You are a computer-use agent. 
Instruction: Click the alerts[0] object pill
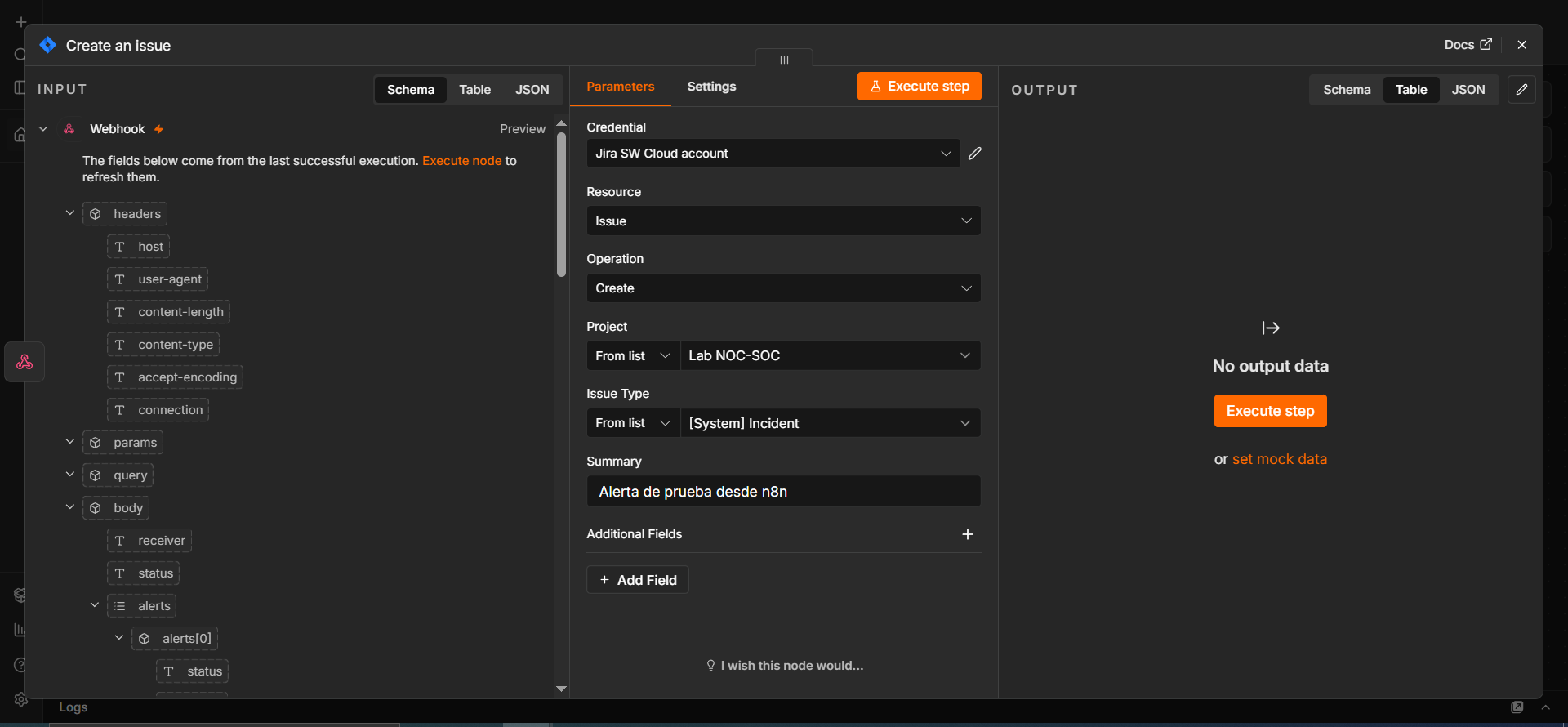click(x=175, y=639)
